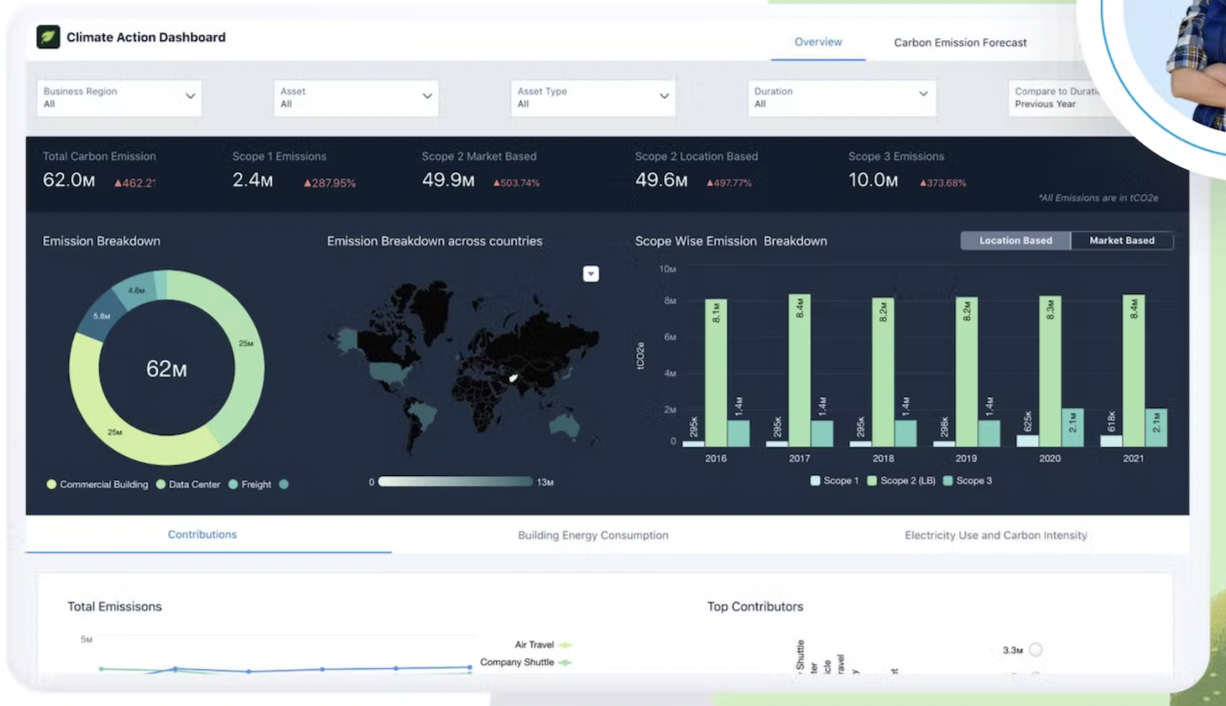1226x706 pixels.
Task: Click the Freight legend swatch
Action: (x=233, y=484)
